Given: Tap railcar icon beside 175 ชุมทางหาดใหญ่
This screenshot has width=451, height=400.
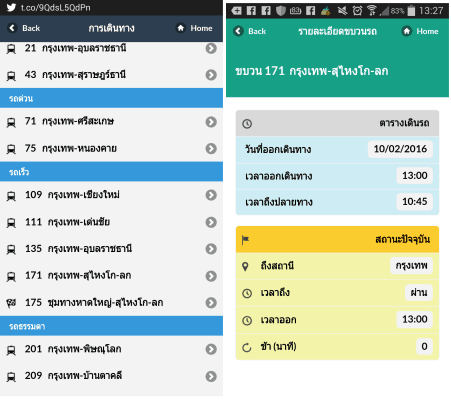Looking at the screenshot, I should 11,303.
